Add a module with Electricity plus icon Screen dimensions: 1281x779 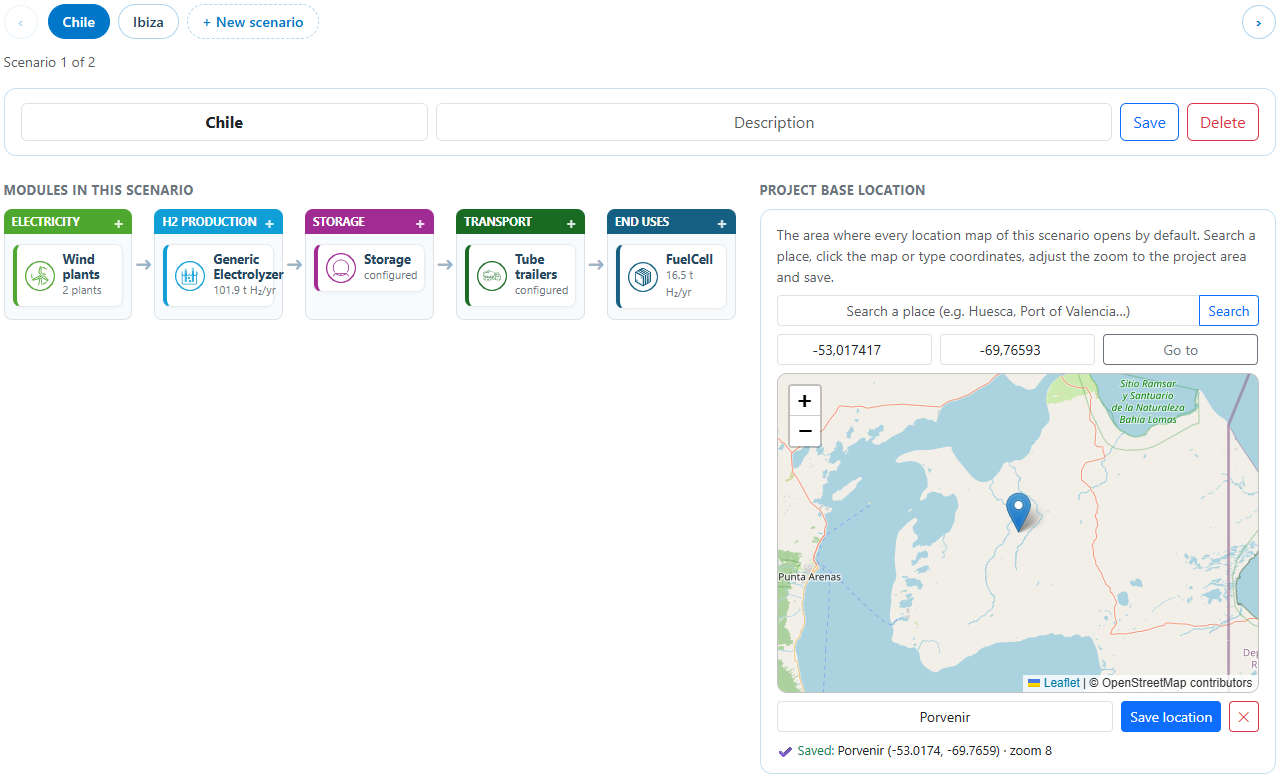tap(118, 223)
